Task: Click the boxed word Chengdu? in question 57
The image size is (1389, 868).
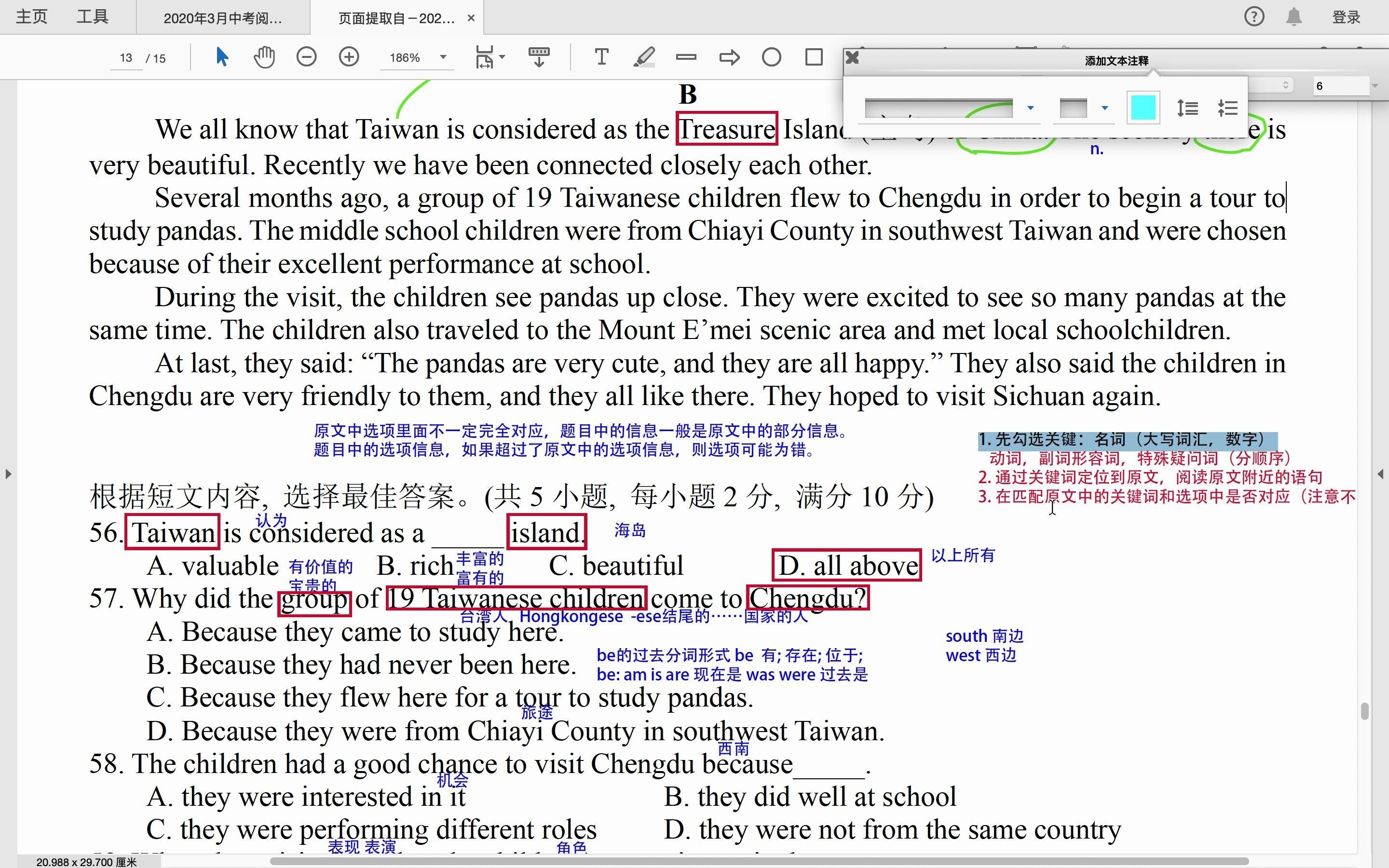Action: (808, 598)
